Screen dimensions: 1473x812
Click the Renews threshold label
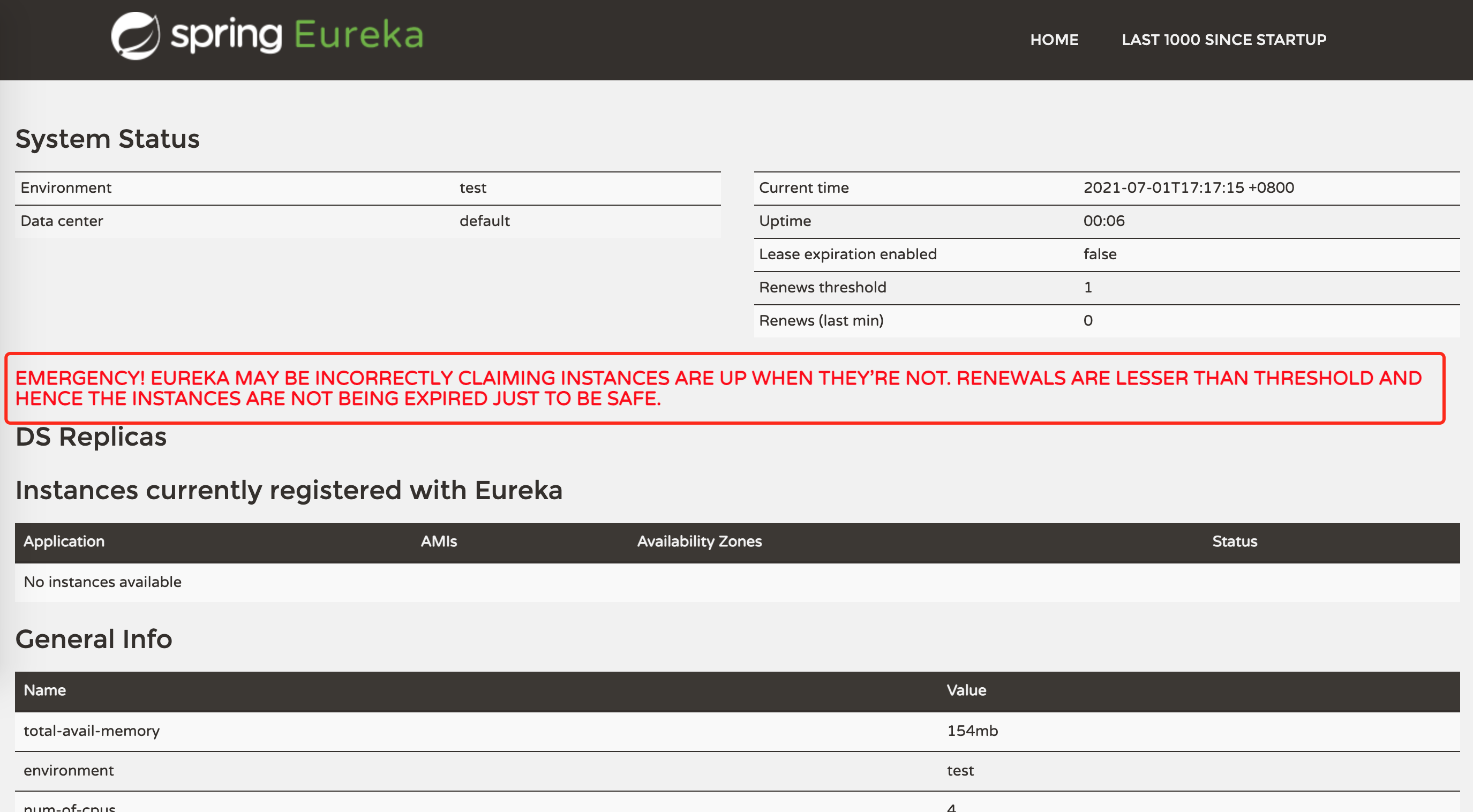[822, 287]
